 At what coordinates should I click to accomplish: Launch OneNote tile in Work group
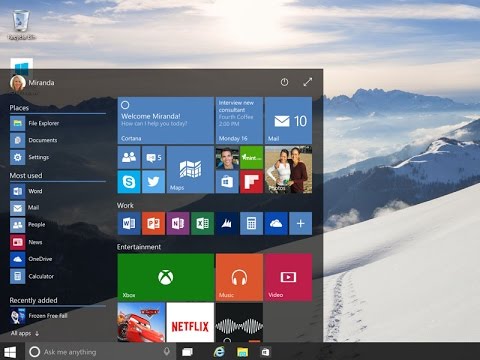[x=178, y=223]
